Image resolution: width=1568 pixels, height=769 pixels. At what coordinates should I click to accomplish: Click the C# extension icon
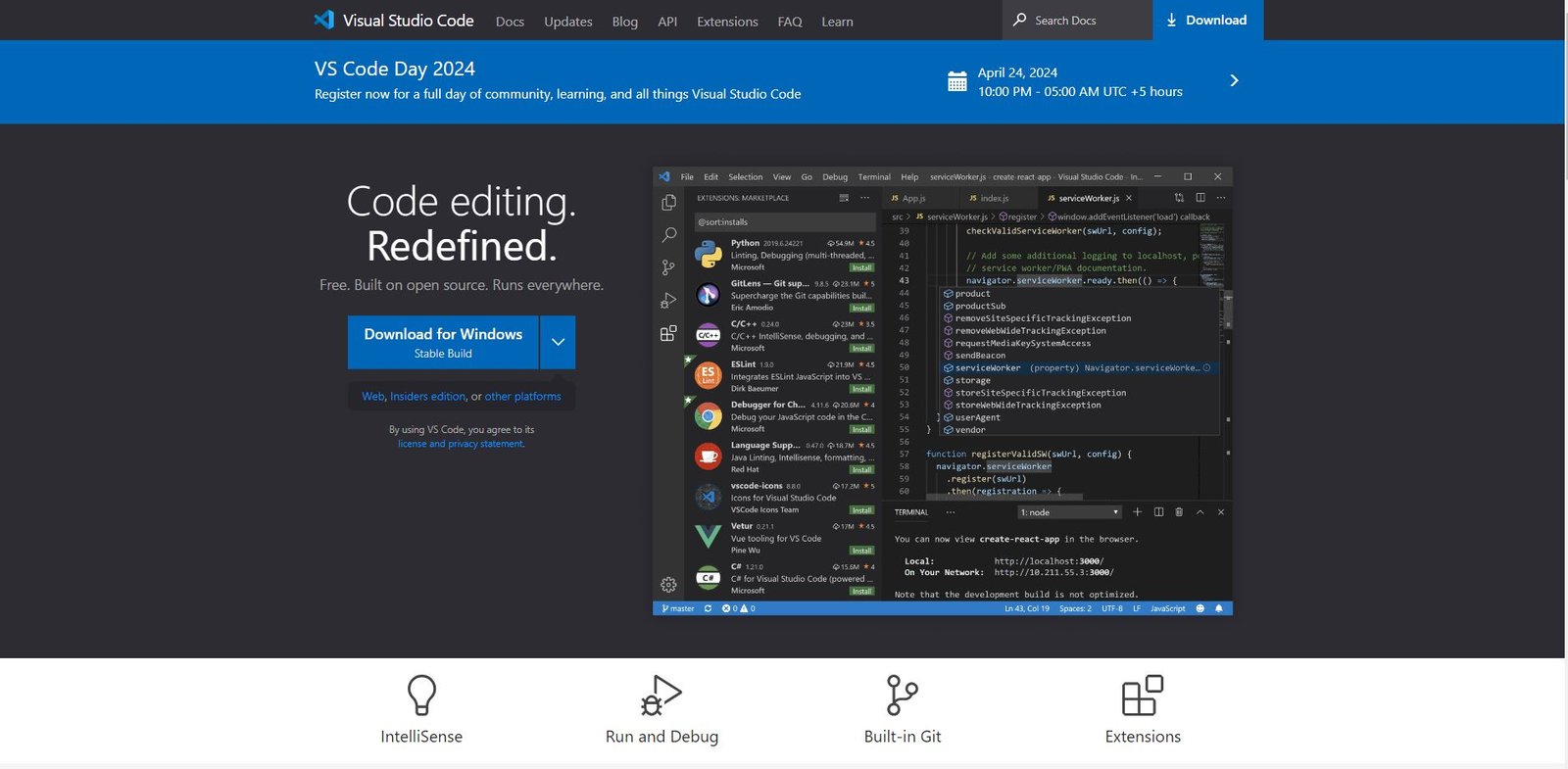click(709, 578)
